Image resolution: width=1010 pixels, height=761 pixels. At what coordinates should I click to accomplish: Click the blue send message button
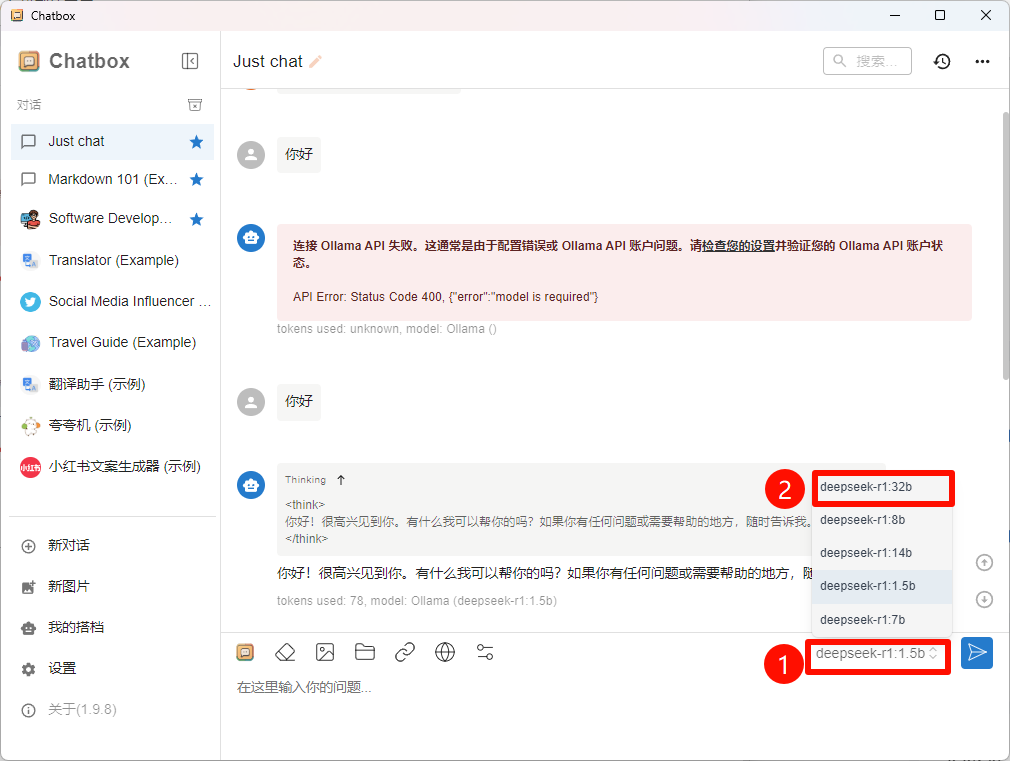pyautogui.click(x=977, y=652)
